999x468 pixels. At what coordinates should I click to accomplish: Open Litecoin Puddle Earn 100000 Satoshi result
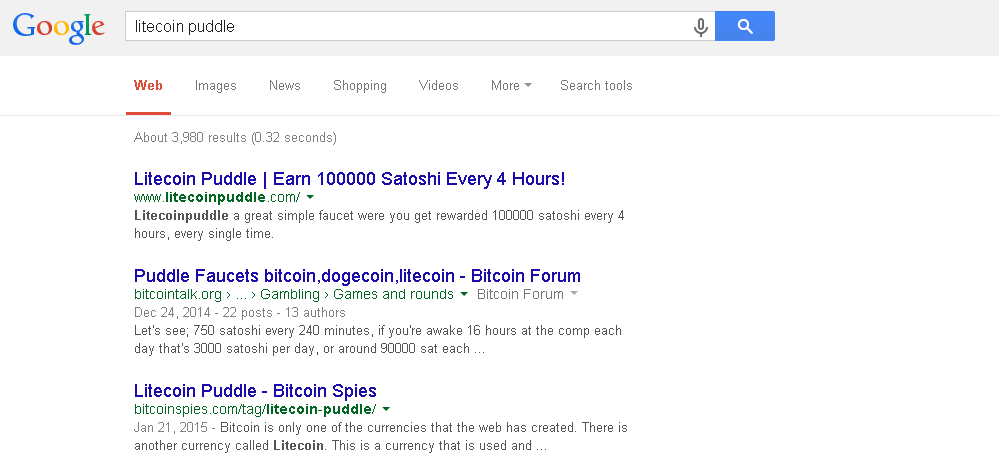point(349,178)
